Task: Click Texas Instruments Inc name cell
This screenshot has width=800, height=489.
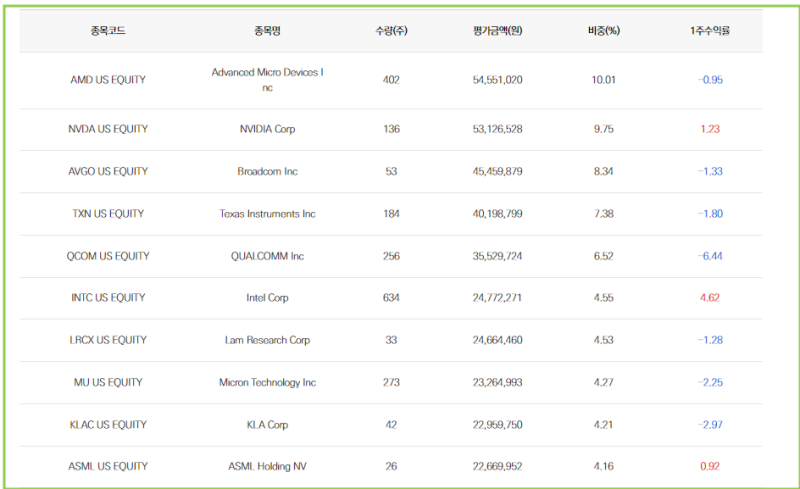Action: click(267, 214)
